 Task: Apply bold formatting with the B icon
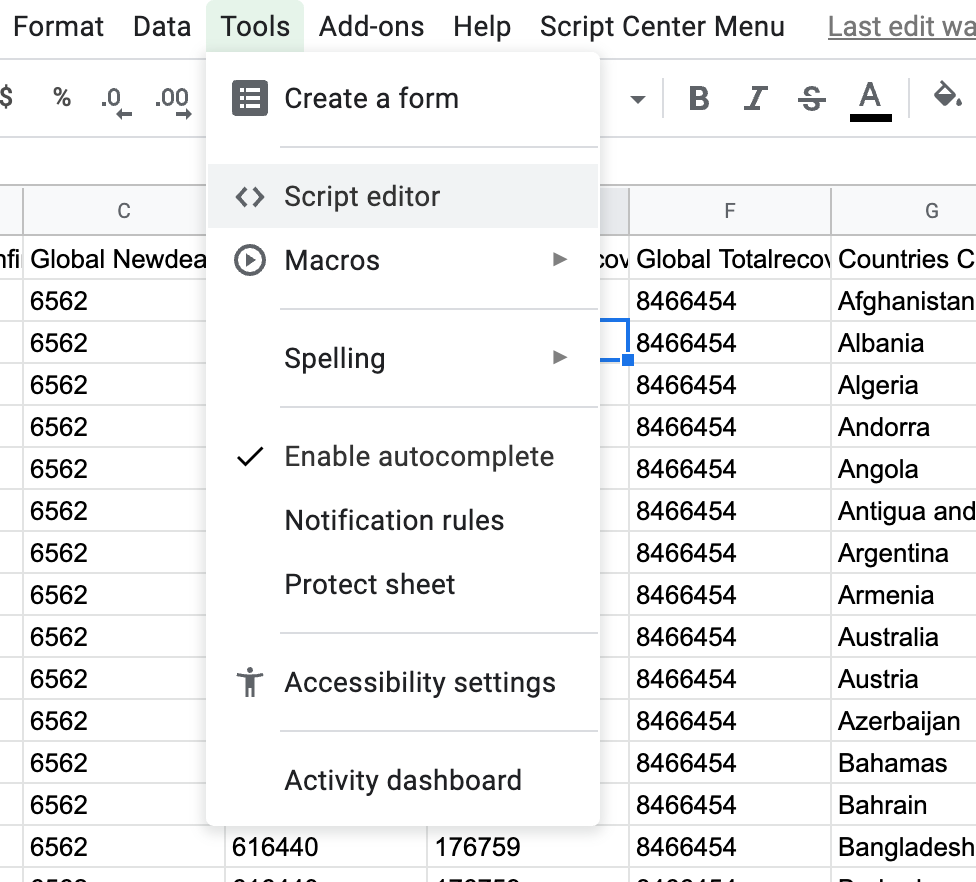[700, 97]
